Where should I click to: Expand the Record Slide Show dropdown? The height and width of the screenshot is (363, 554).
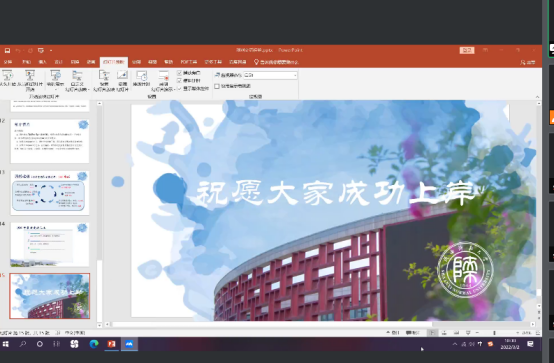(x=163, y=81)
